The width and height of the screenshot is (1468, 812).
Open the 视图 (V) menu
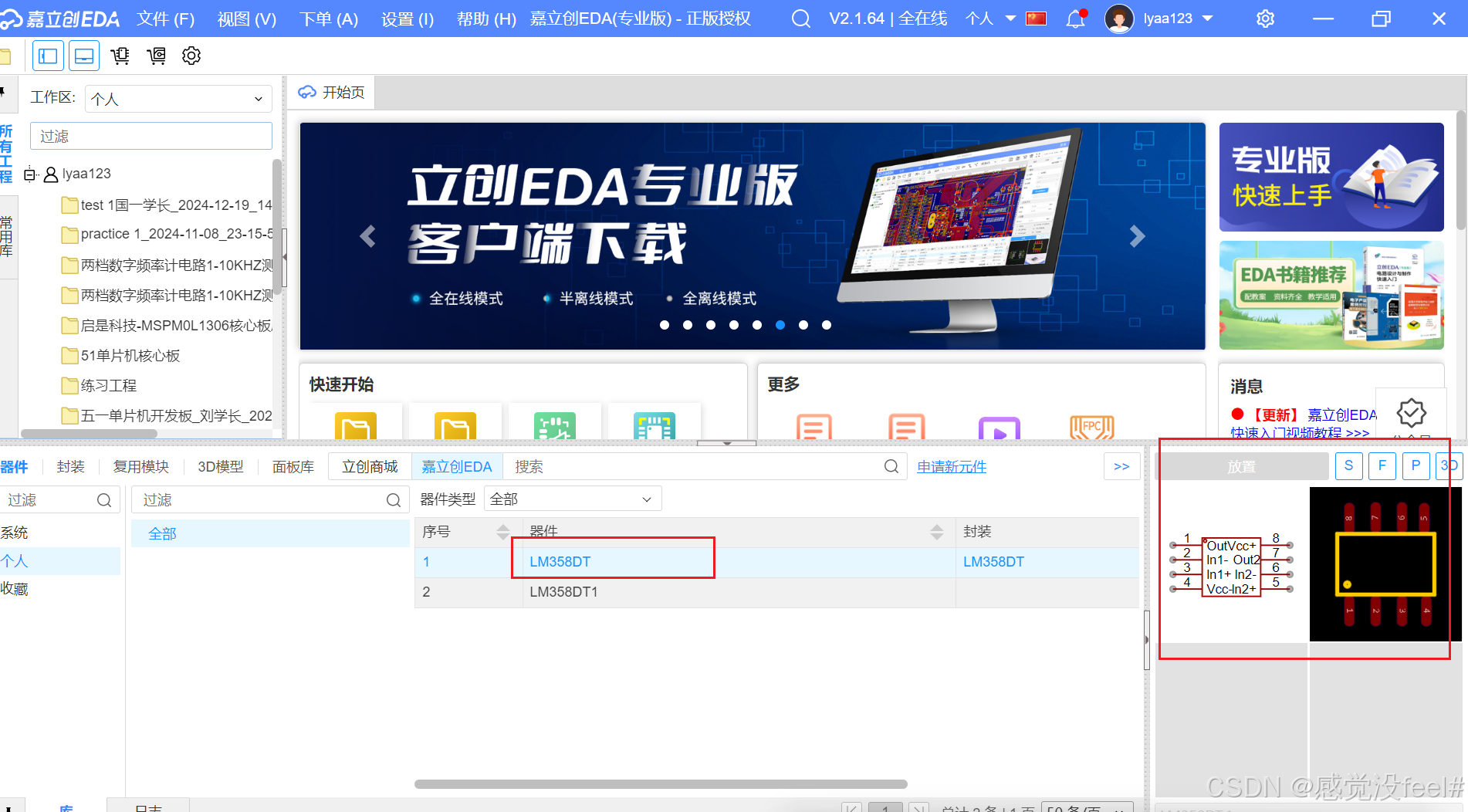tap(247, 19)
